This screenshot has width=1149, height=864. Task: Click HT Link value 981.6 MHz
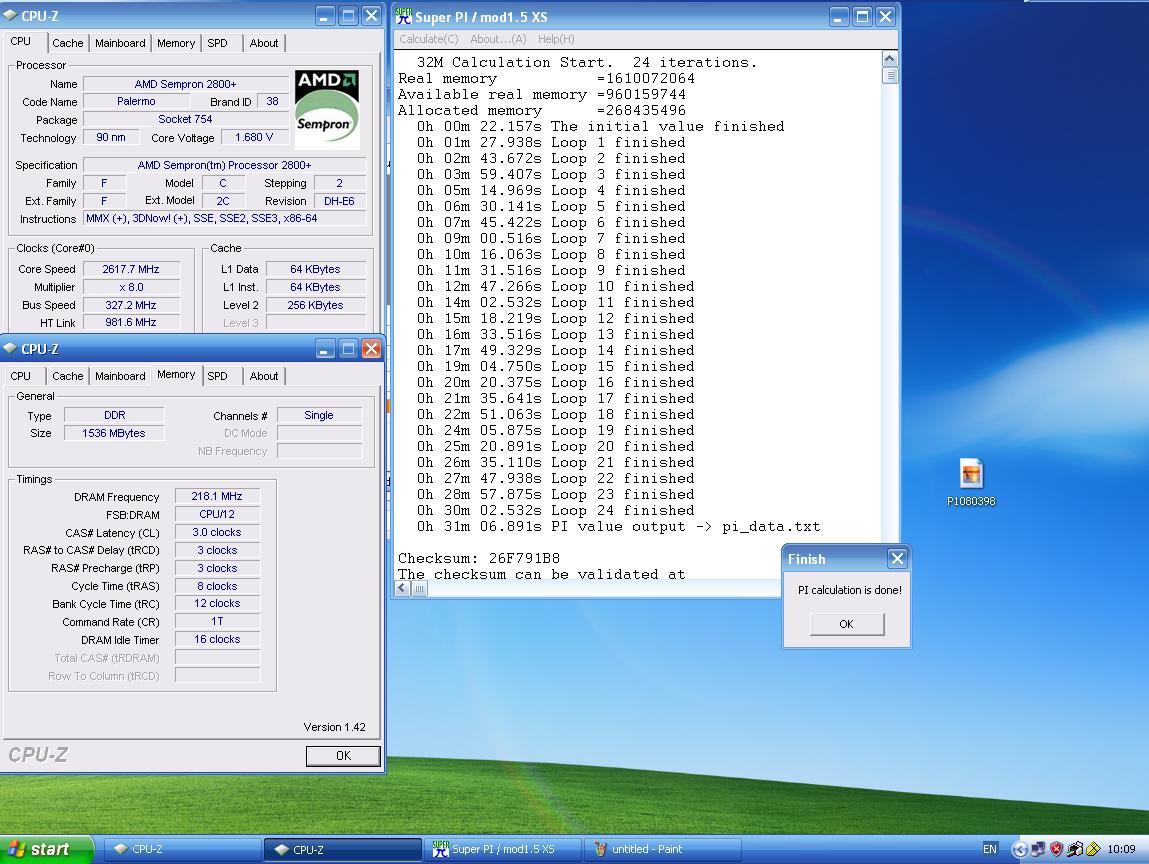pos(130,322)
